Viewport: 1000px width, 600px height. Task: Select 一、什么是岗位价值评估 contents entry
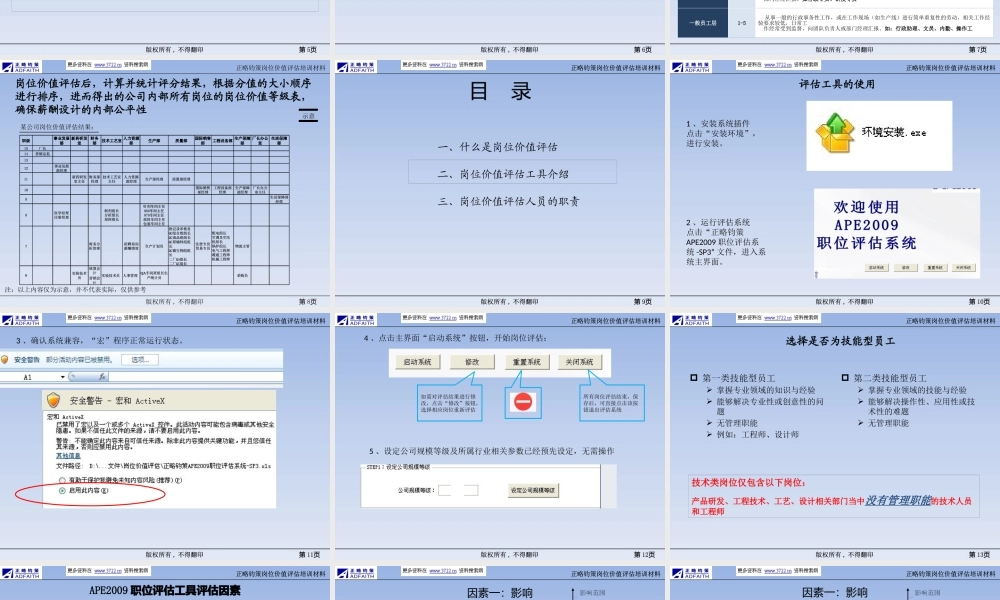click(497, 147)
